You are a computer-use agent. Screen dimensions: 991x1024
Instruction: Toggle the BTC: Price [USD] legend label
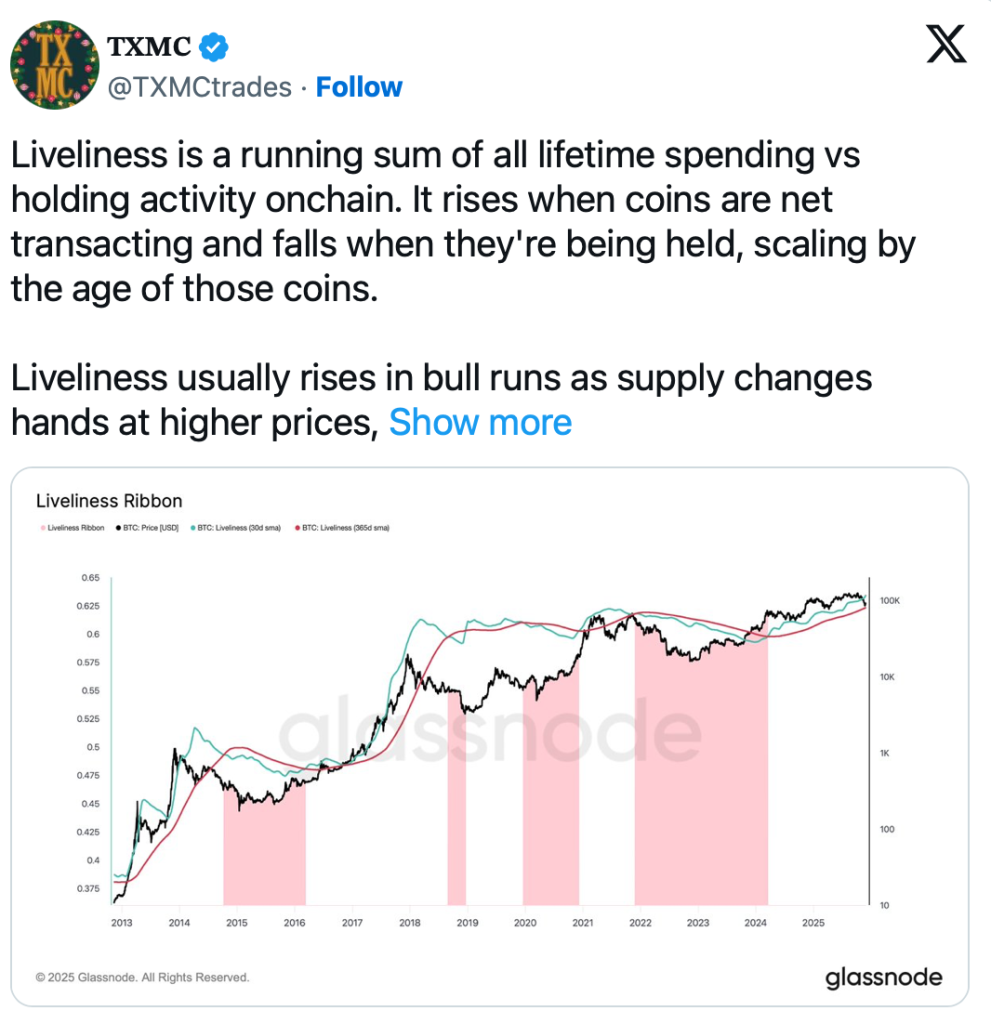[150, 526]
